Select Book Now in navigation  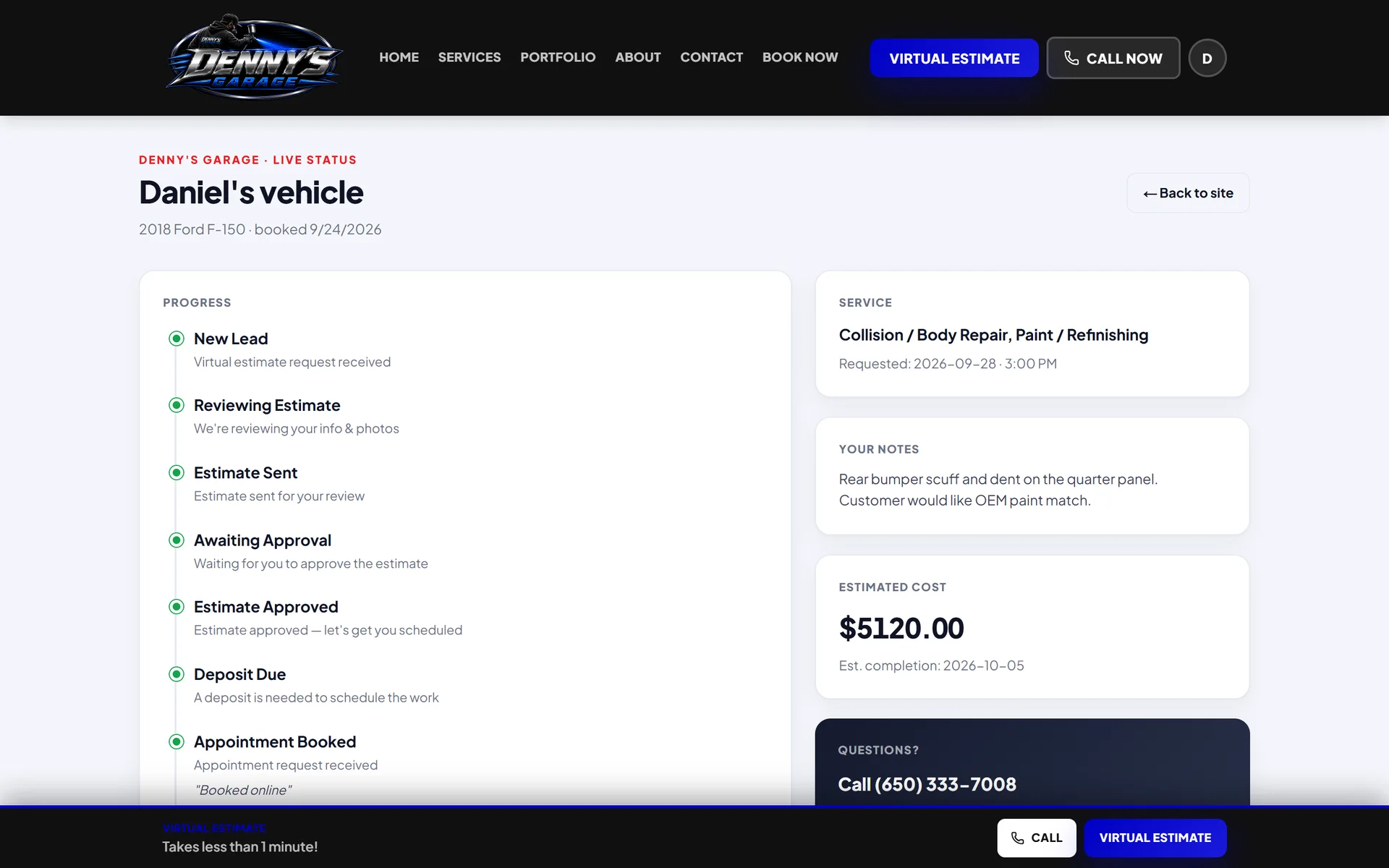pyautogui.click(x=800, y=57)
